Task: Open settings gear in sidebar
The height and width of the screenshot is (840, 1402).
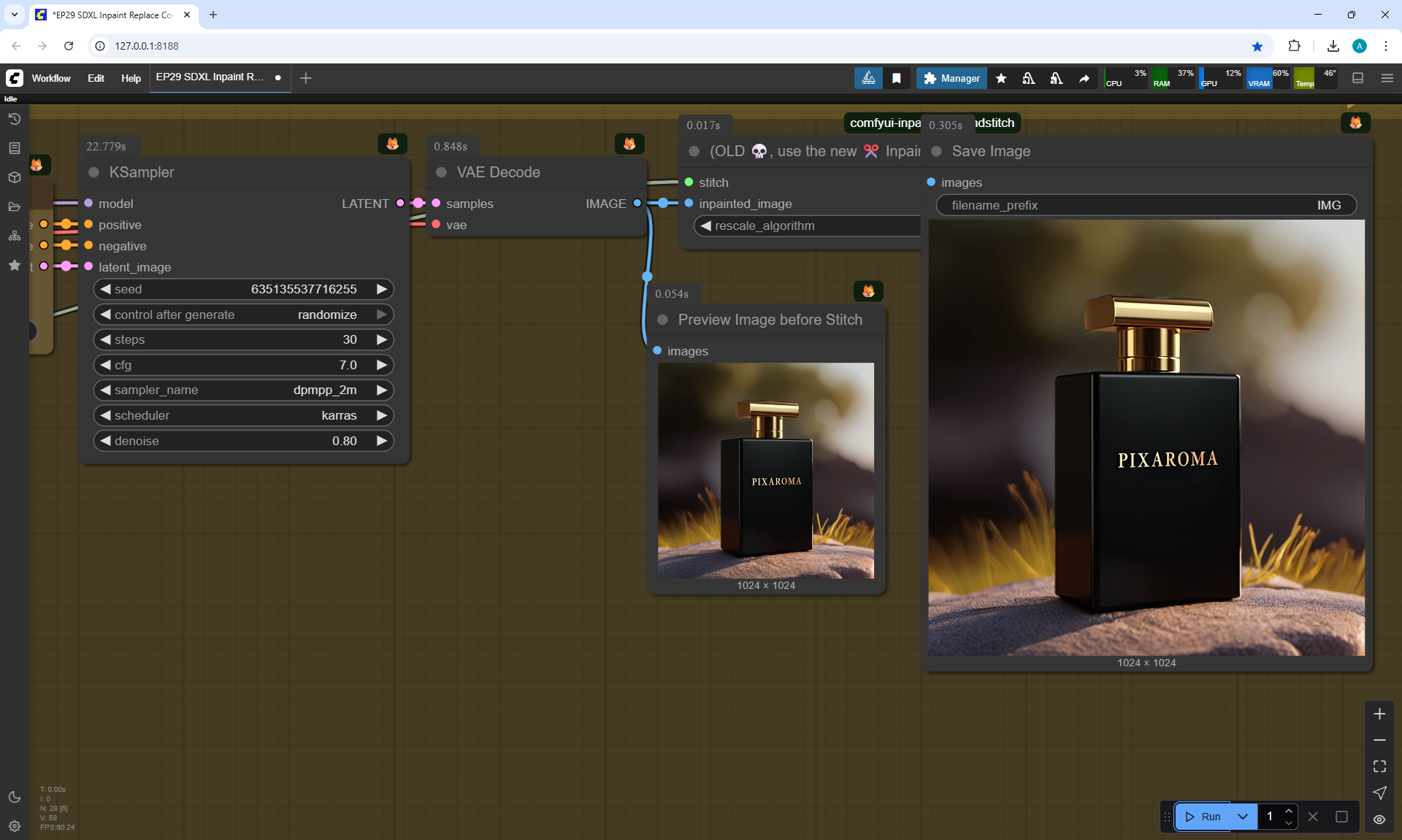Action: point(14,826)
